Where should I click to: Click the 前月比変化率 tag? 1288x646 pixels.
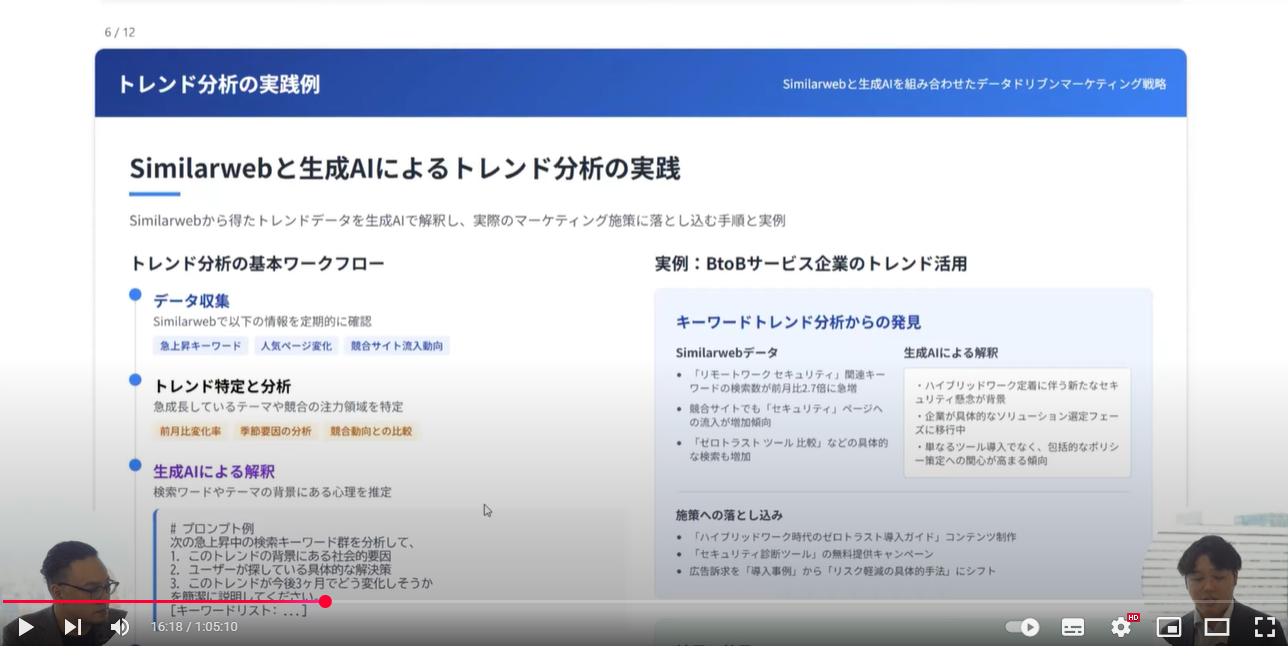tap(191, 432)
